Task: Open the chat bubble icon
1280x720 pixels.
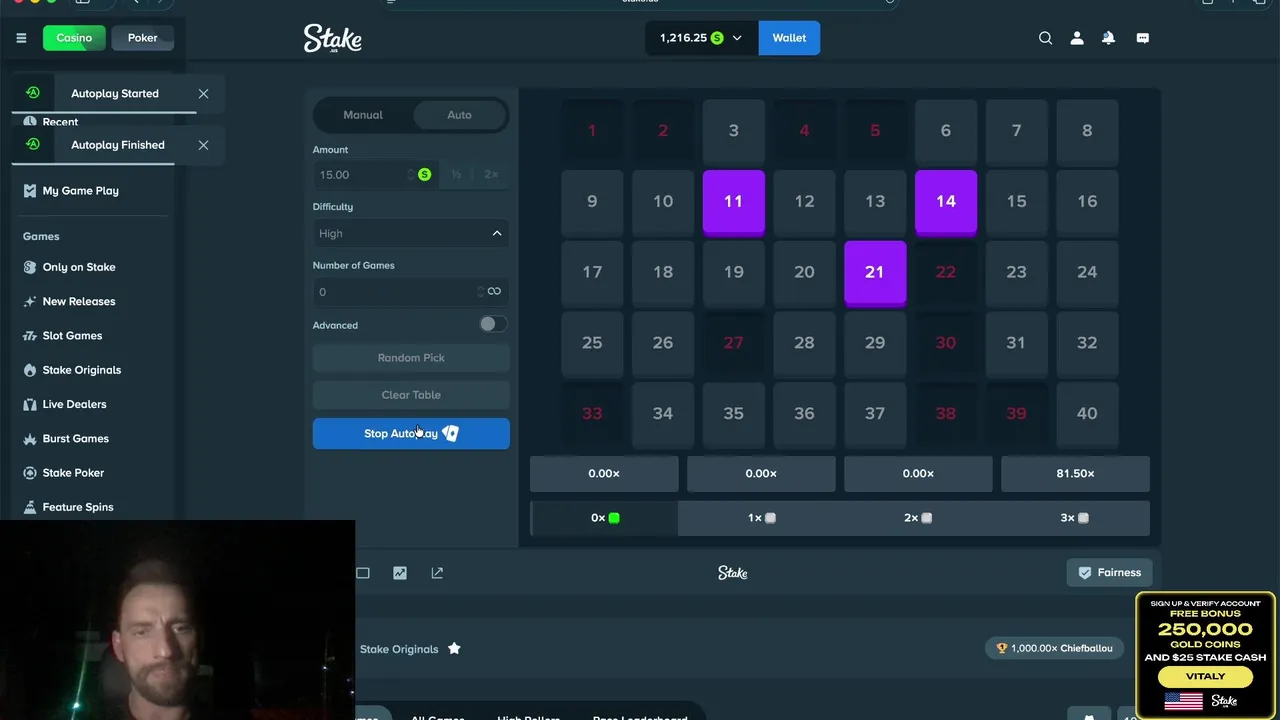Action: [x=1142, y=38]
